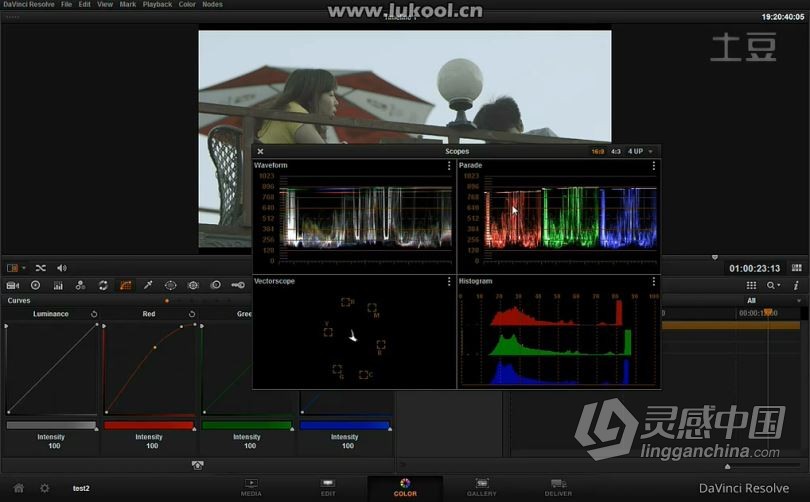Image resolution: width=810 pixels, height=502 pixels.
Task: Open the info icon at the right
Action: click(796, 285)
